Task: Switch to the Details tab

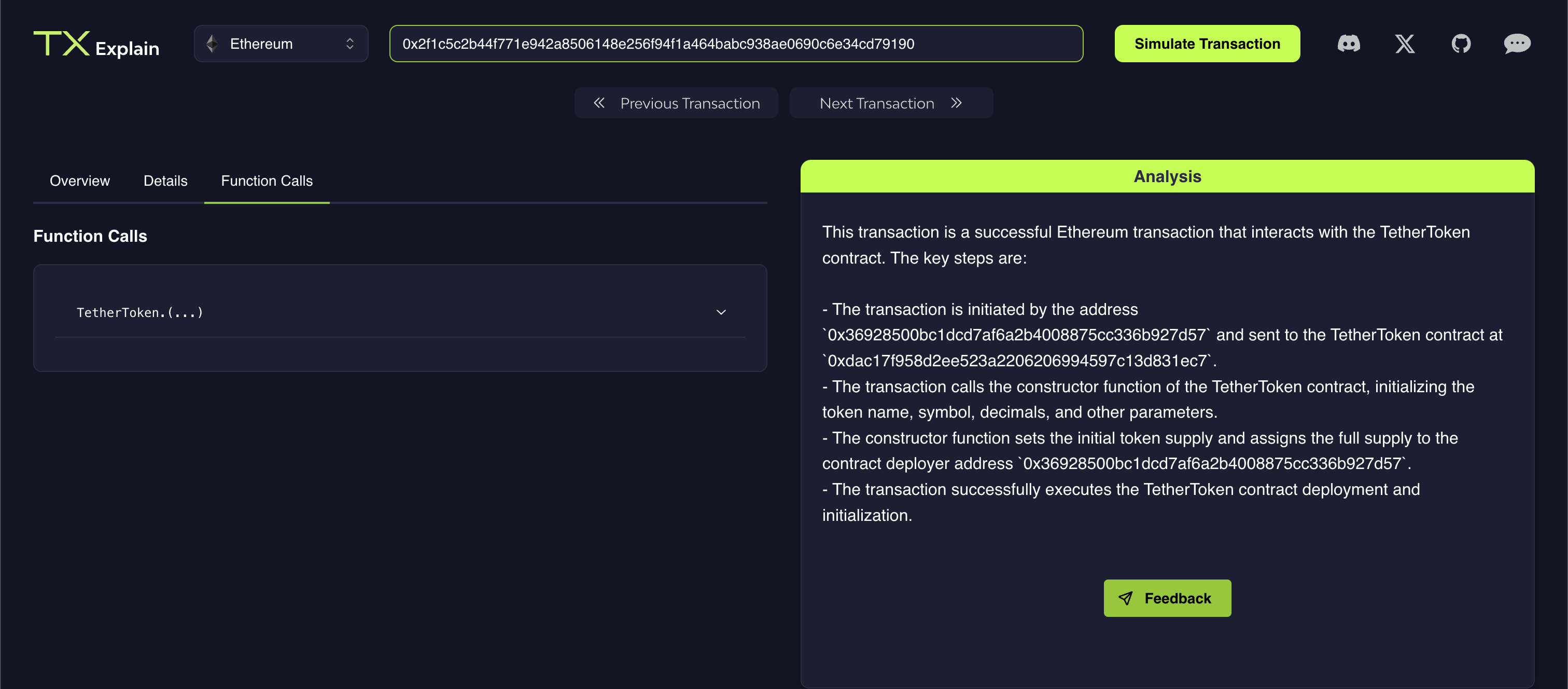Action: (164, 181)
